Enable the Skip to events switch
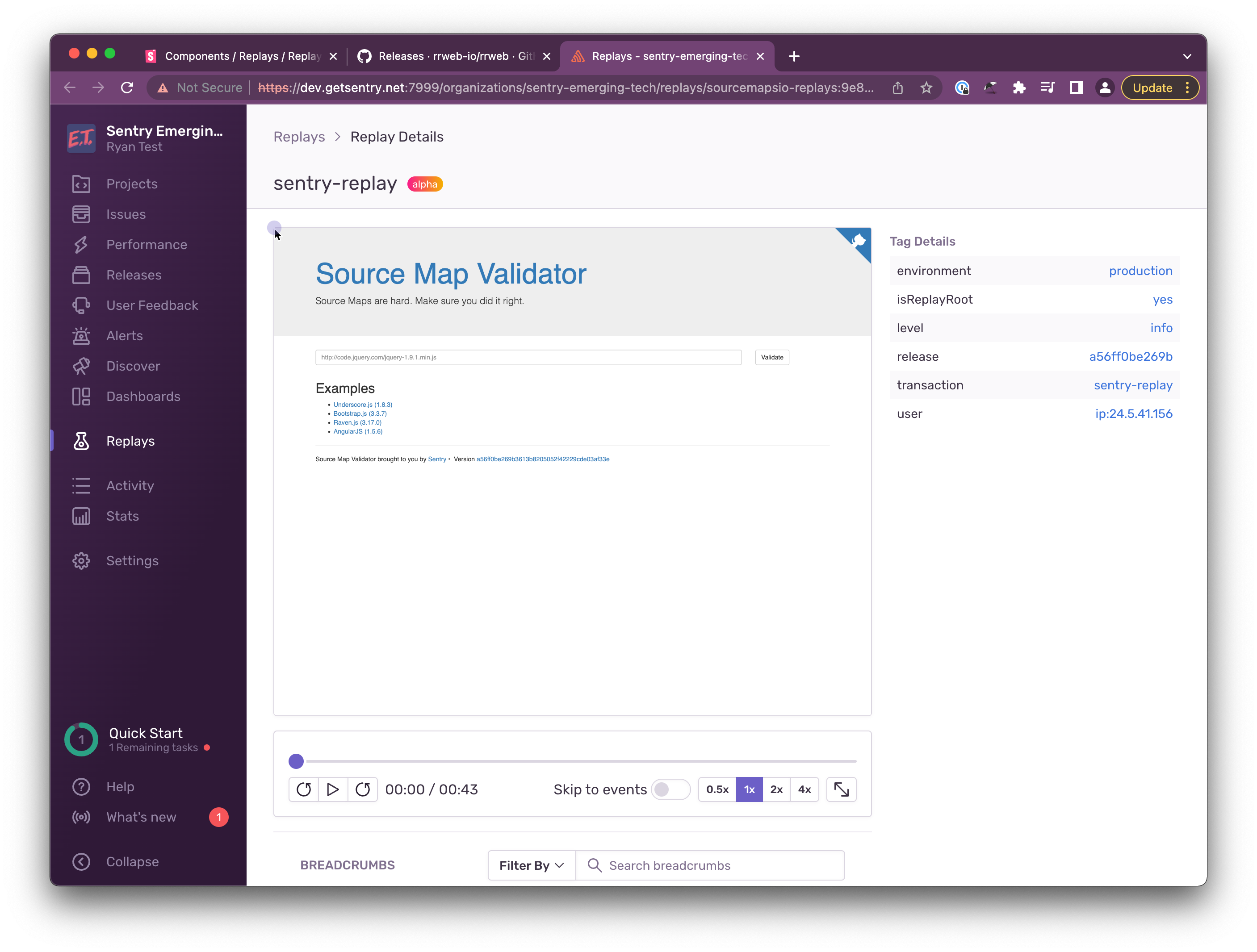This screenshot has width=1257, height=952. [x=670, y=789]
